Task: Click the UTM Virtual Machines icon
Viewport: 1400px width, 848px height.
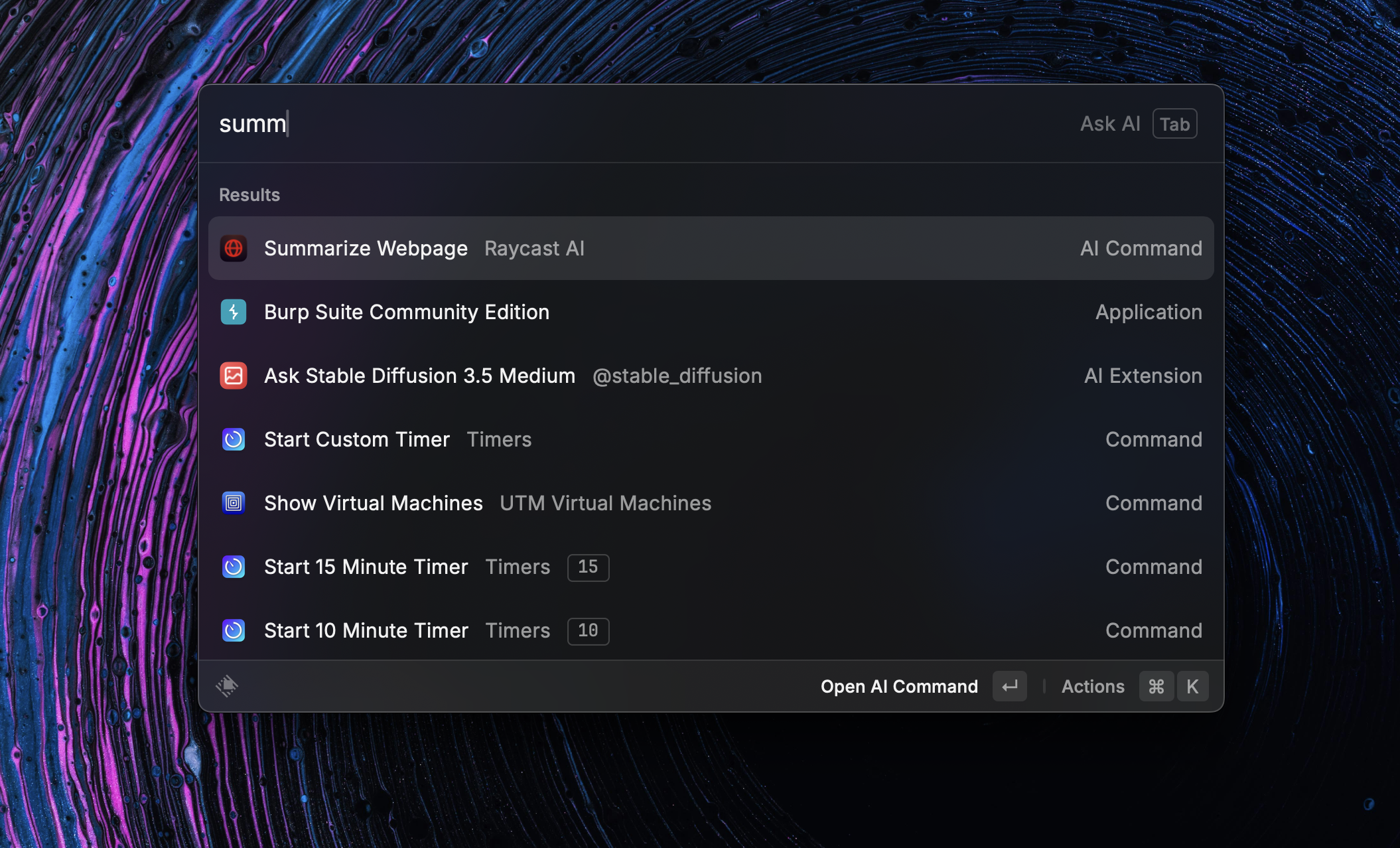Action: (234, 503)
